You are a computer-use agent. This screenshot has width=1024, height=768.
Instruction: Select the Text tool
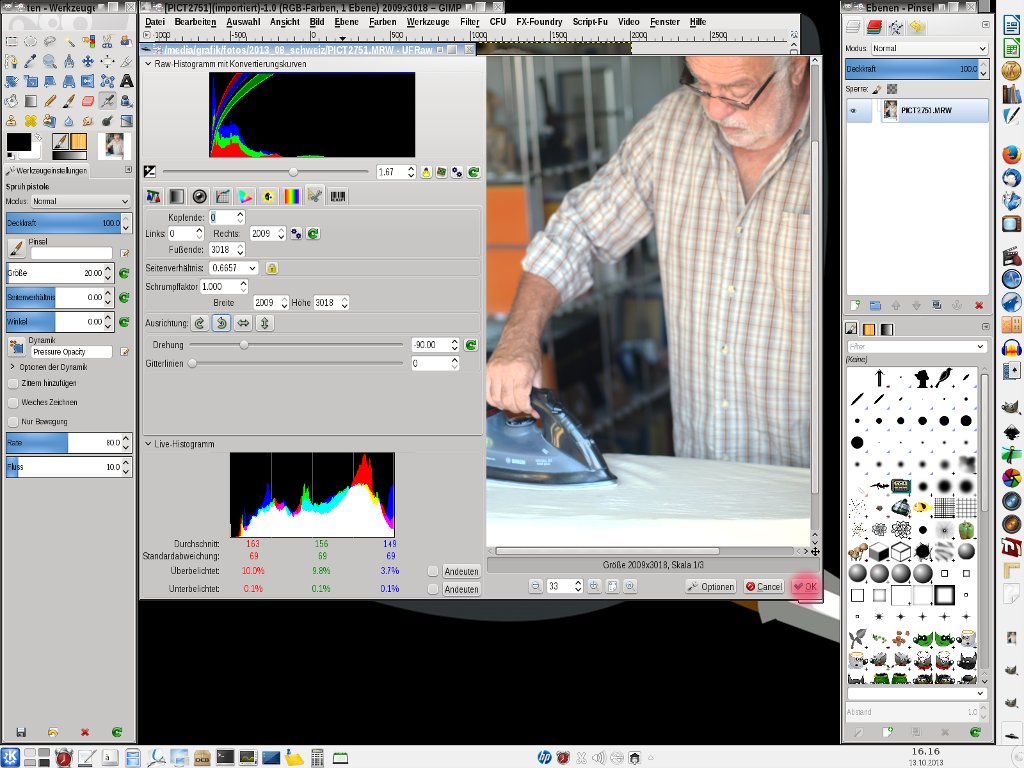(126, 81)
